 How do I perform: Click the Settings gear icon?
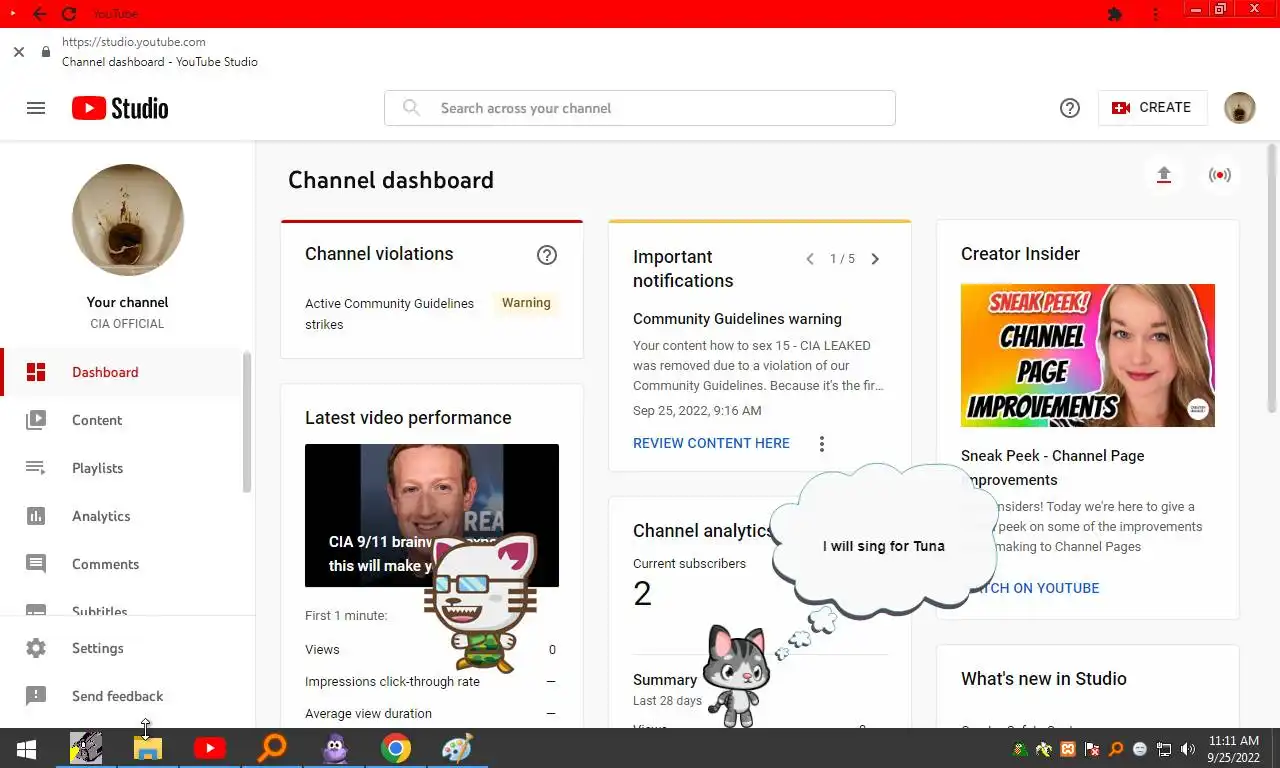[36, 648]
